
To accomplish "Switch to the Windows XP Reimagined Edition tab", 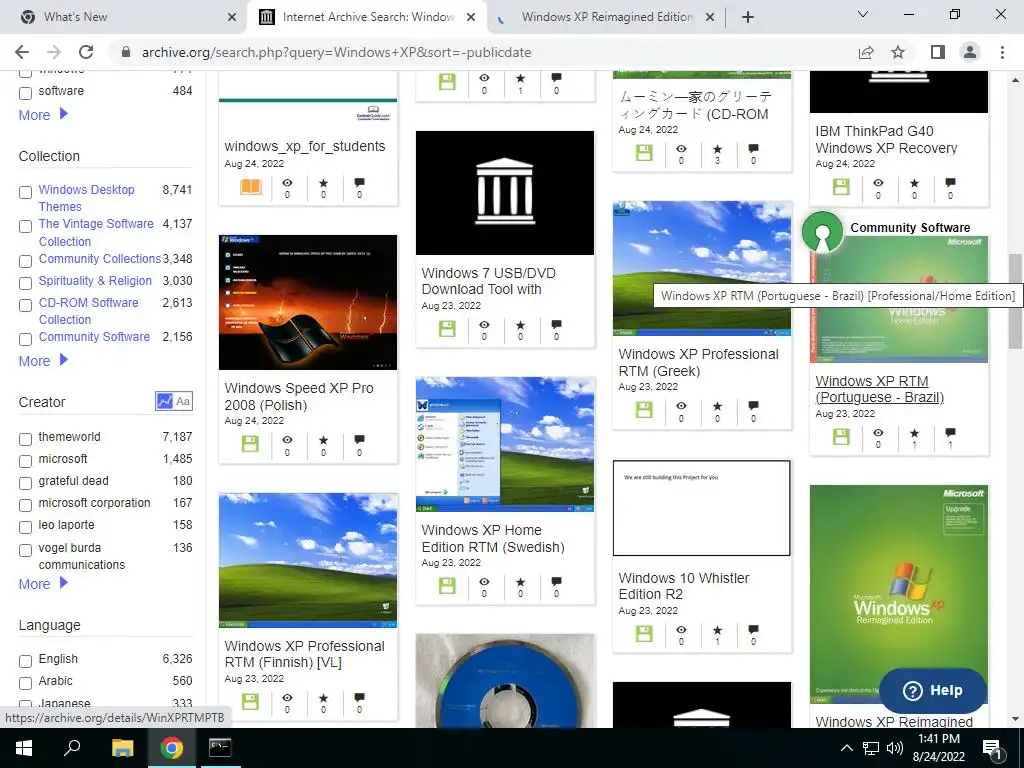I will click(607, 17).
